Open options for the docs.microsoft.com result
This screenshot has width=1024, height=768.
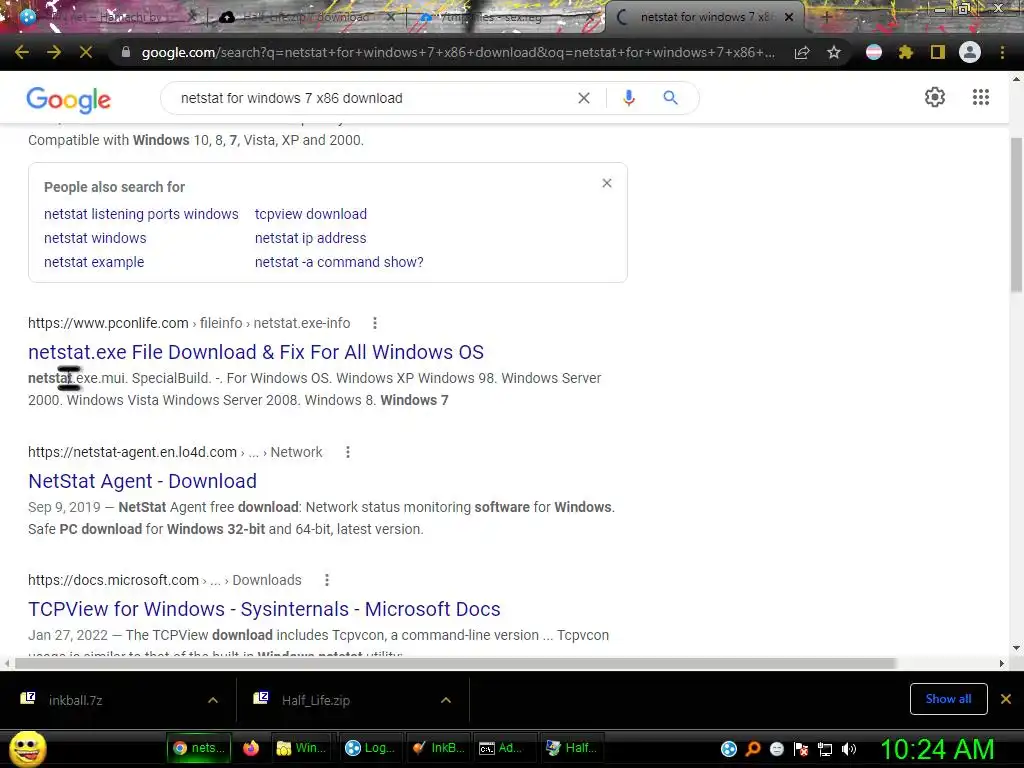(x=327, y=580)
